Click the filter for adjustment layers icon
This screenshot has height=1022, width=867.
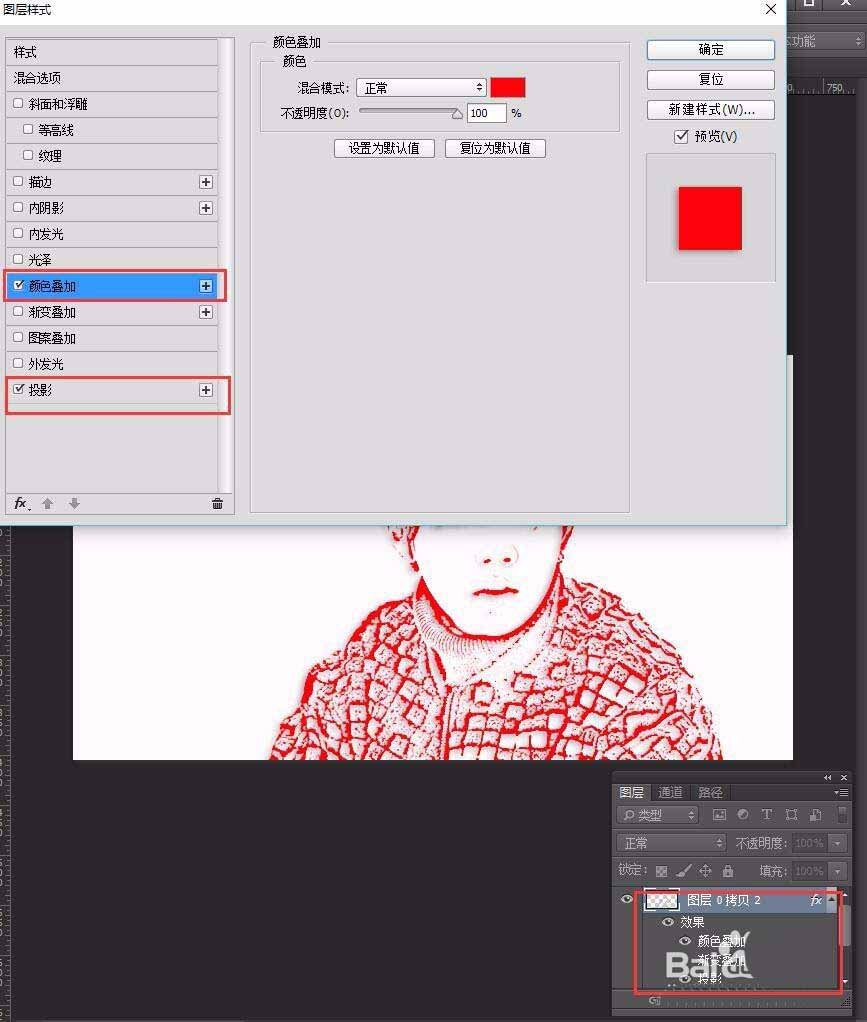[743, 815]
